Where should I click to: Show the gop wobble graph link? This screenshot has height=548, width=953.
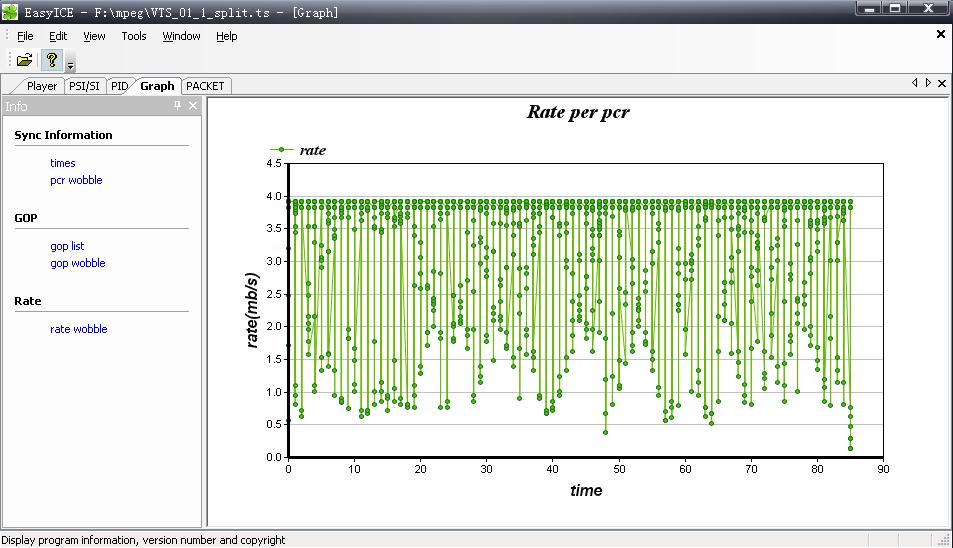77,263
